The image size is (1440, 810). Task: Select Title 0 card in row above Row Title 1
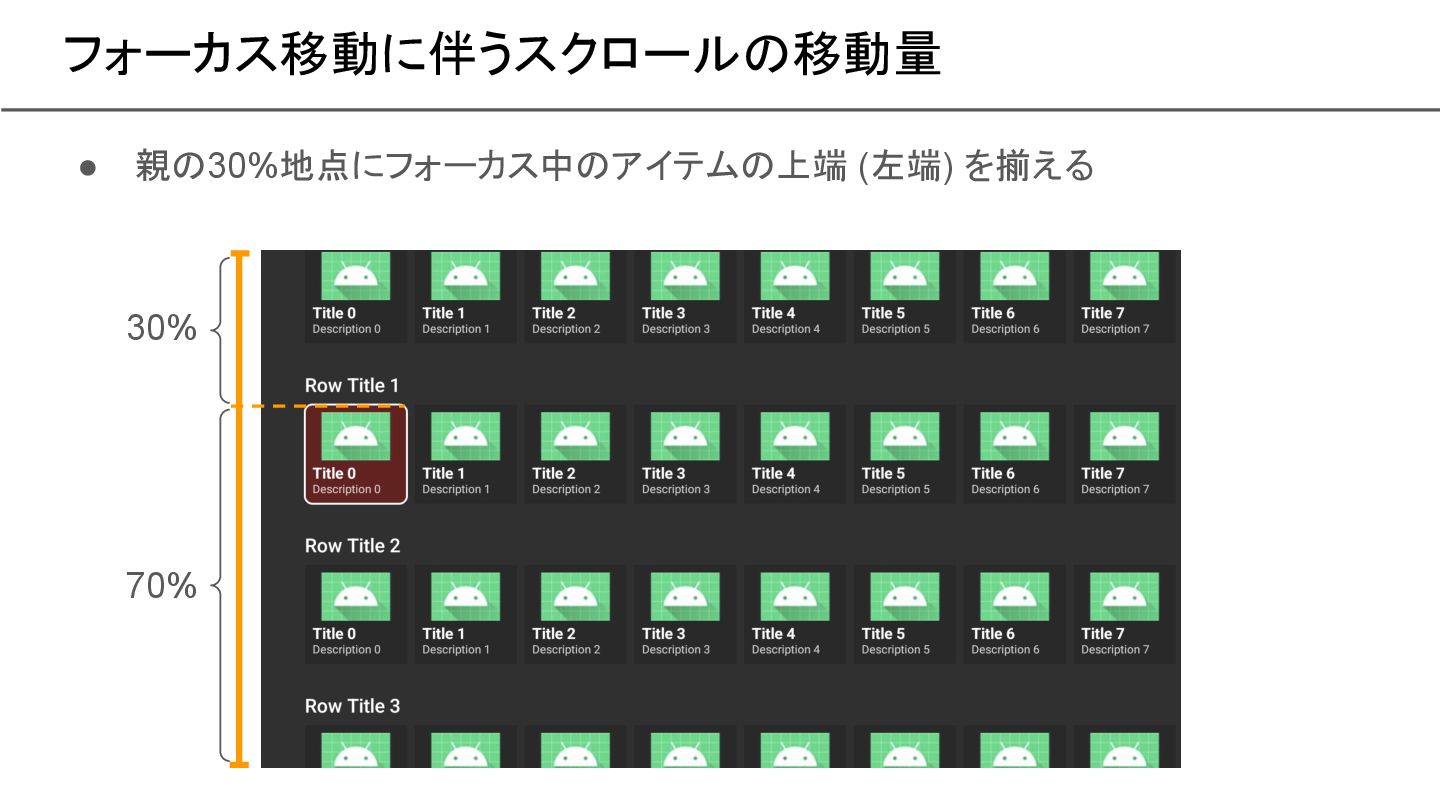(355, 297)
